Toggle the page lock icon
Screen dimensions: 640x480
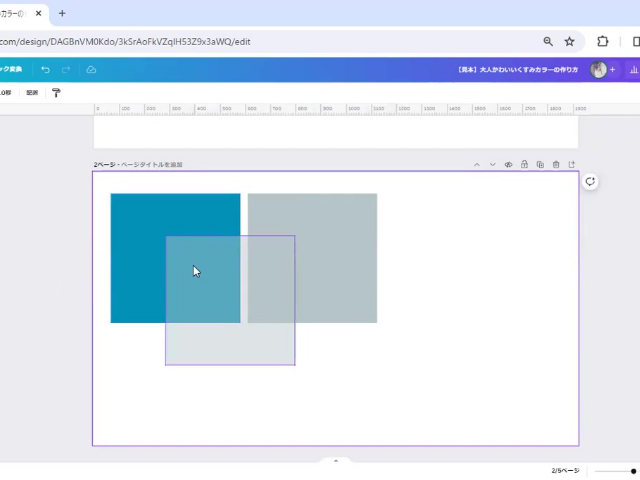[x=524, y=164]
